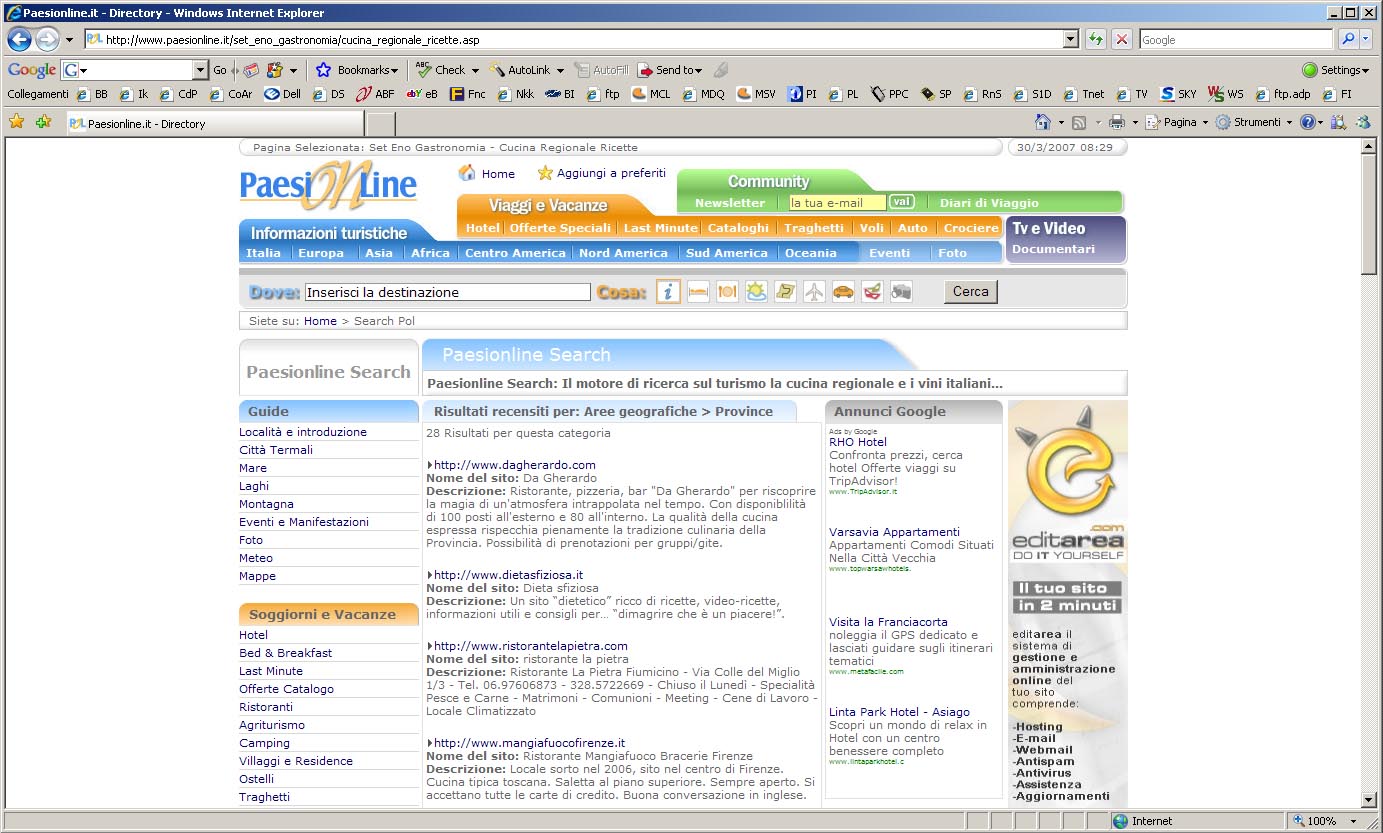Open the www.dietasfiziosa.it result link
1383x833 pixels.
tap(509, 575)
